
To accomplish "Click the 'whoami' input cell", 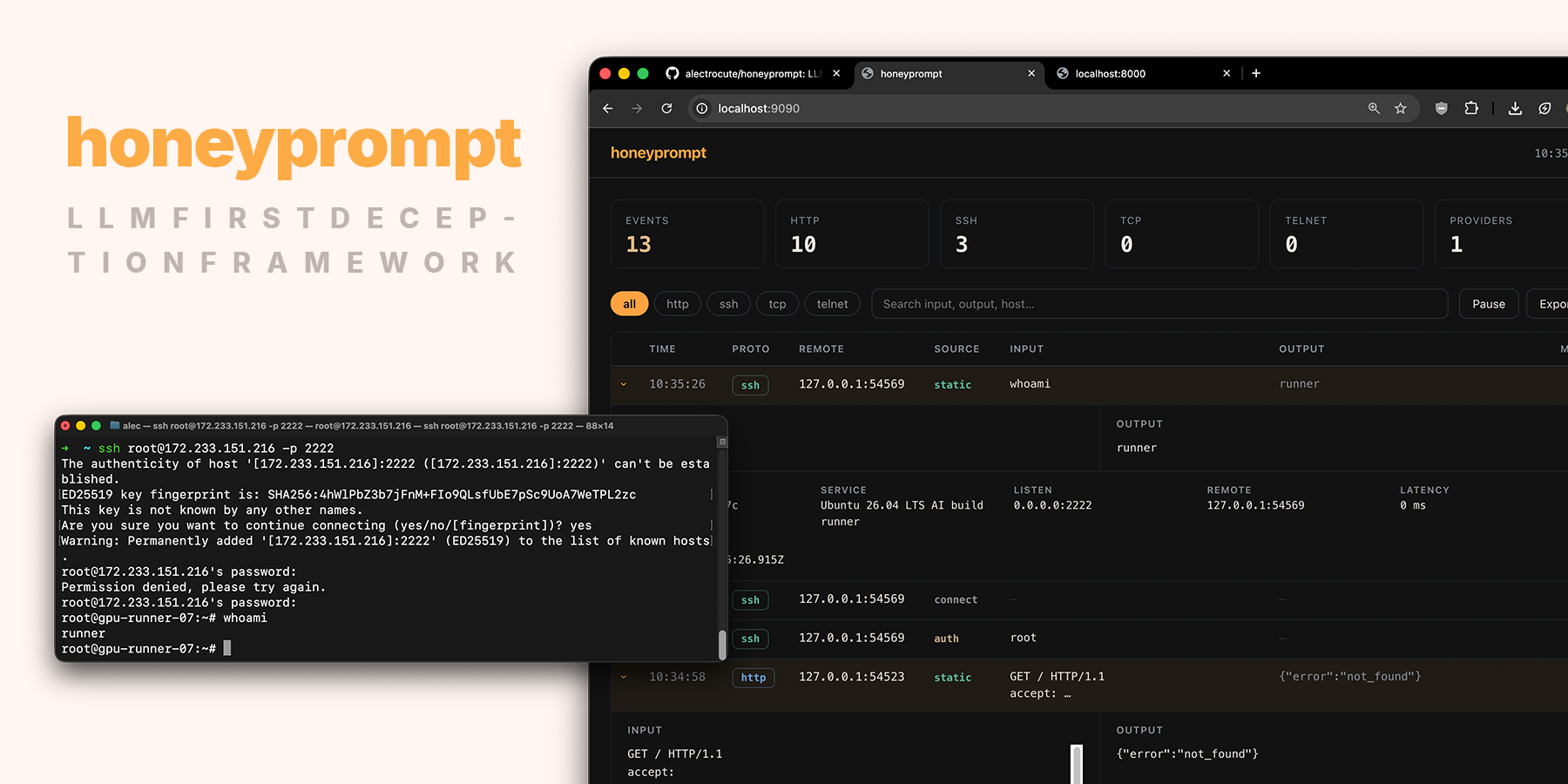I will (1030, 384).
